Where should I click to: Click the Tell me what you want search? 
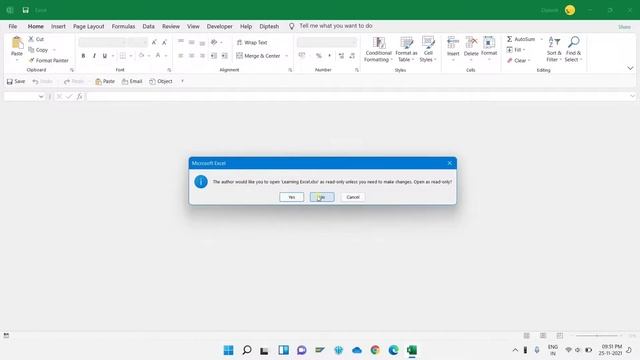point(336,26)
